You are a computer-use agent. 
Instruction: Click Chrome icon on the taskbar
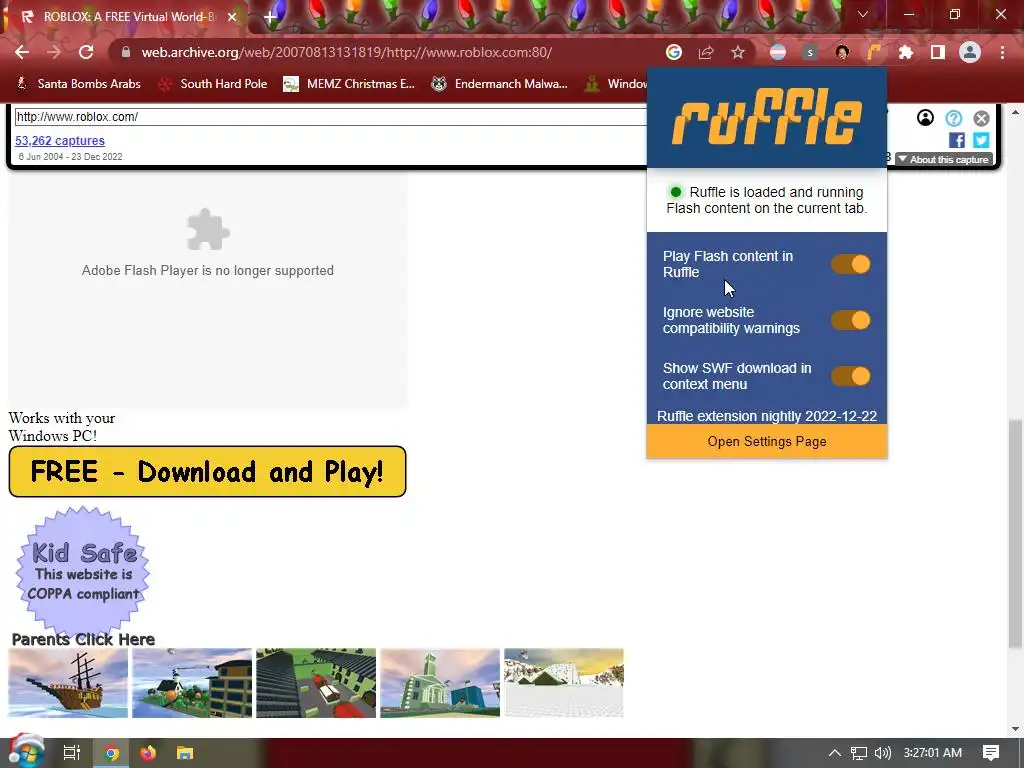pos(111,753)
